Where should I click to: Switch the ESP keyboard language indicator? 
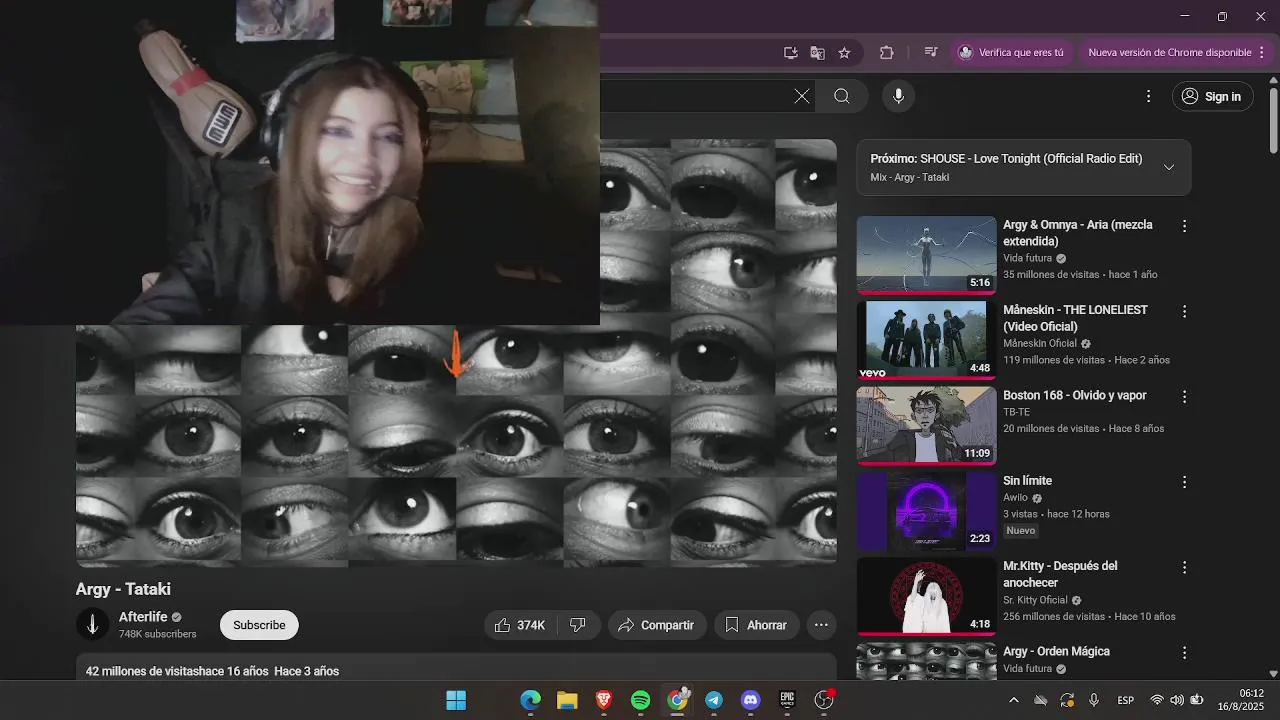pyautogui.click(x=1126, y=700)
